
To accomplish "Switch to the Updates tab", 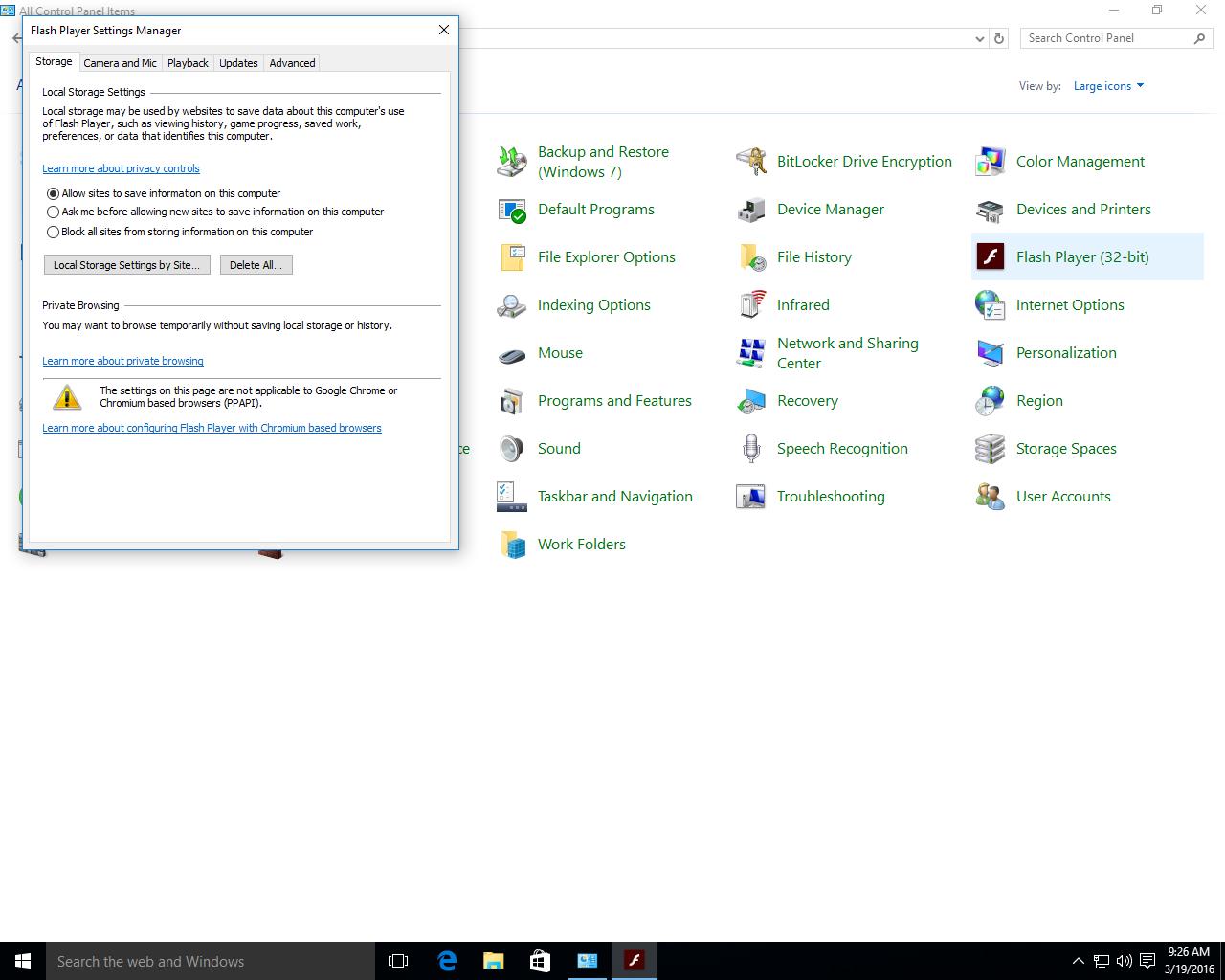I will (238, 63).
